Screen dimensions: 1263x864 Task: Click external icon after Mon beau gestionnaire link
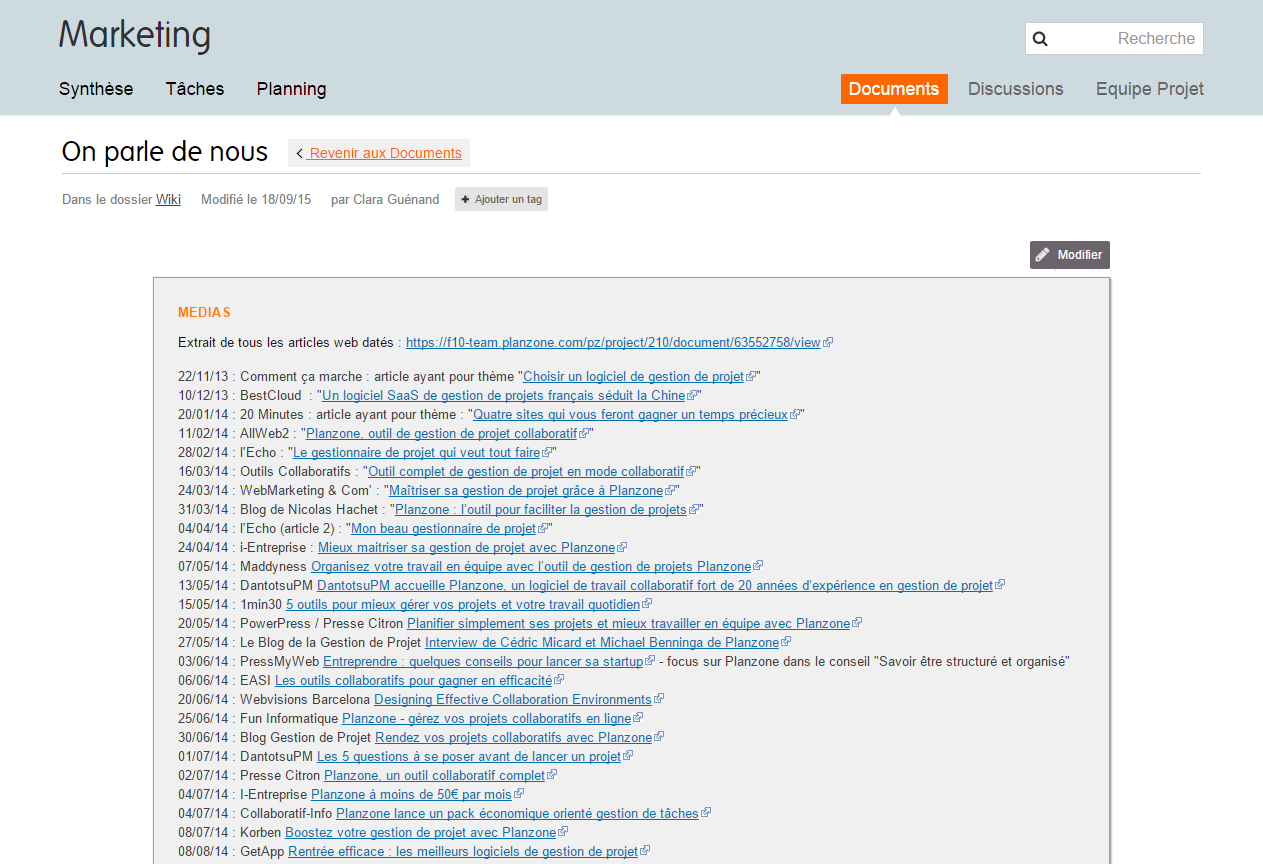[543, 529]
